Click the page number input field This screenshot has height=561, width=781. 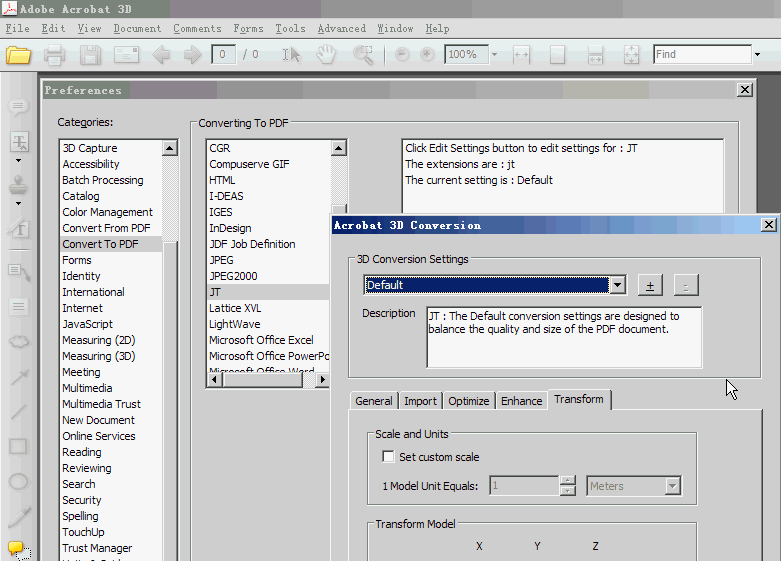tap(223, 54)
